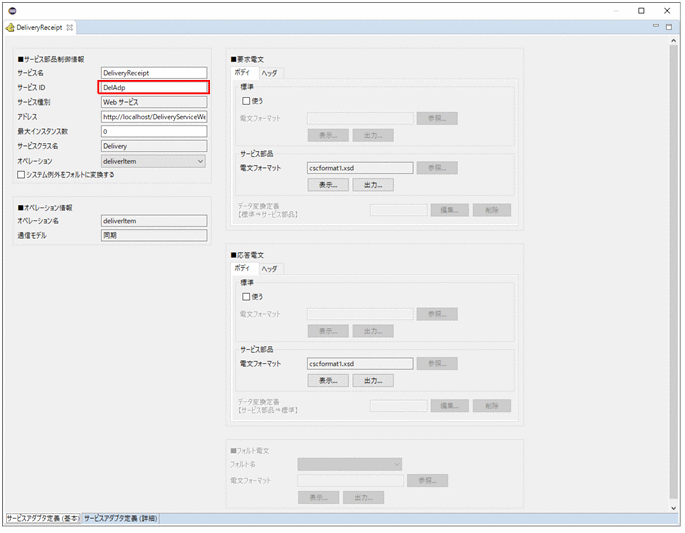
Task: Open the オペレーション deliverItem dropdown
Action: click(153, 161)
